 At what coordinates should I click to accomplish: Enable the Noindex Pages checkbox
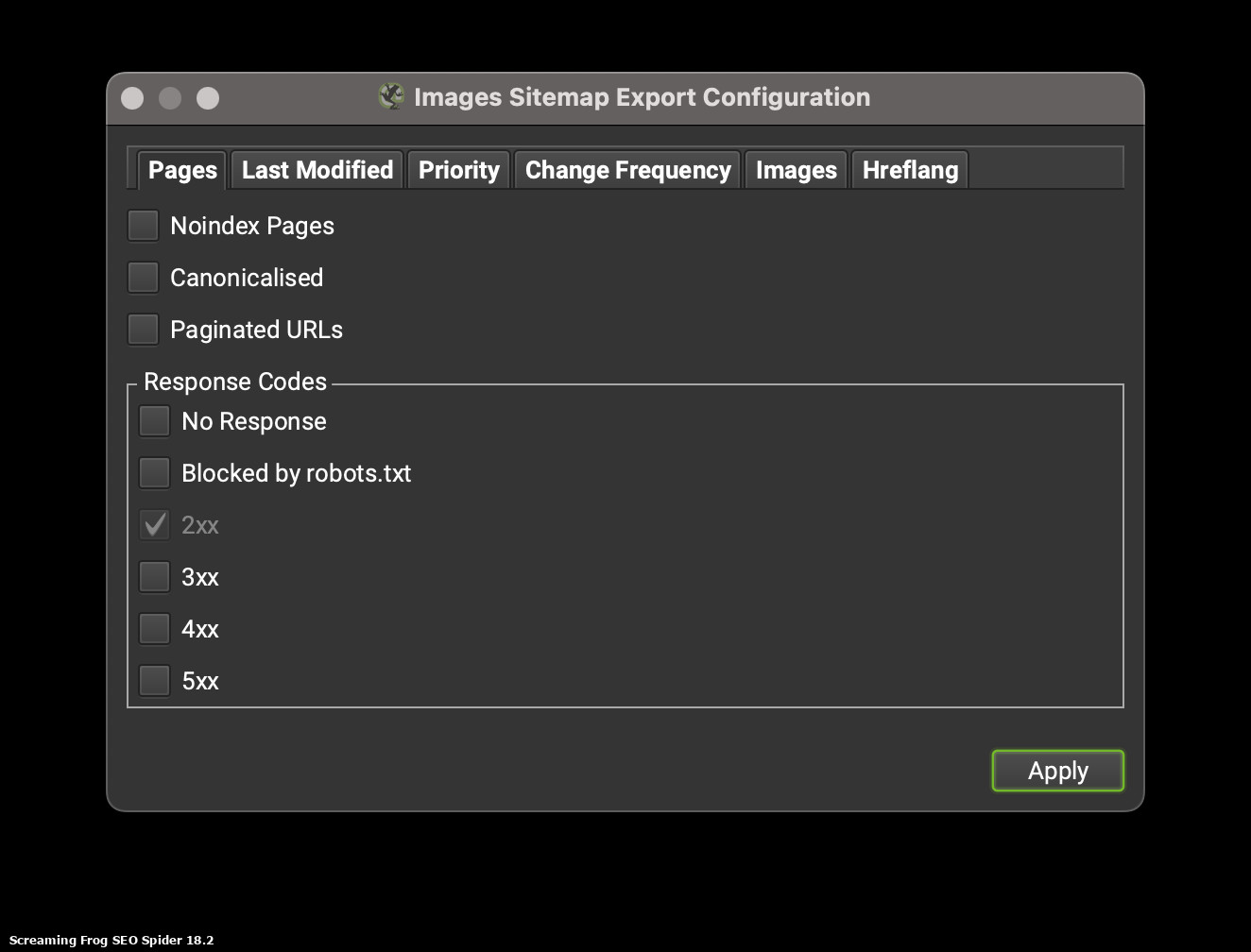(144, 226)
